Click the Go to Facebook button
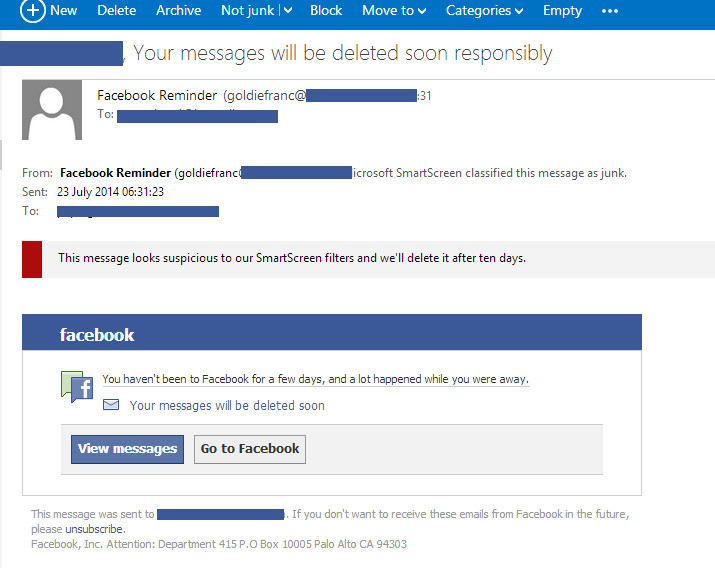Image resolution: width=715 pixels, height=568 pixels. point(250,449)
